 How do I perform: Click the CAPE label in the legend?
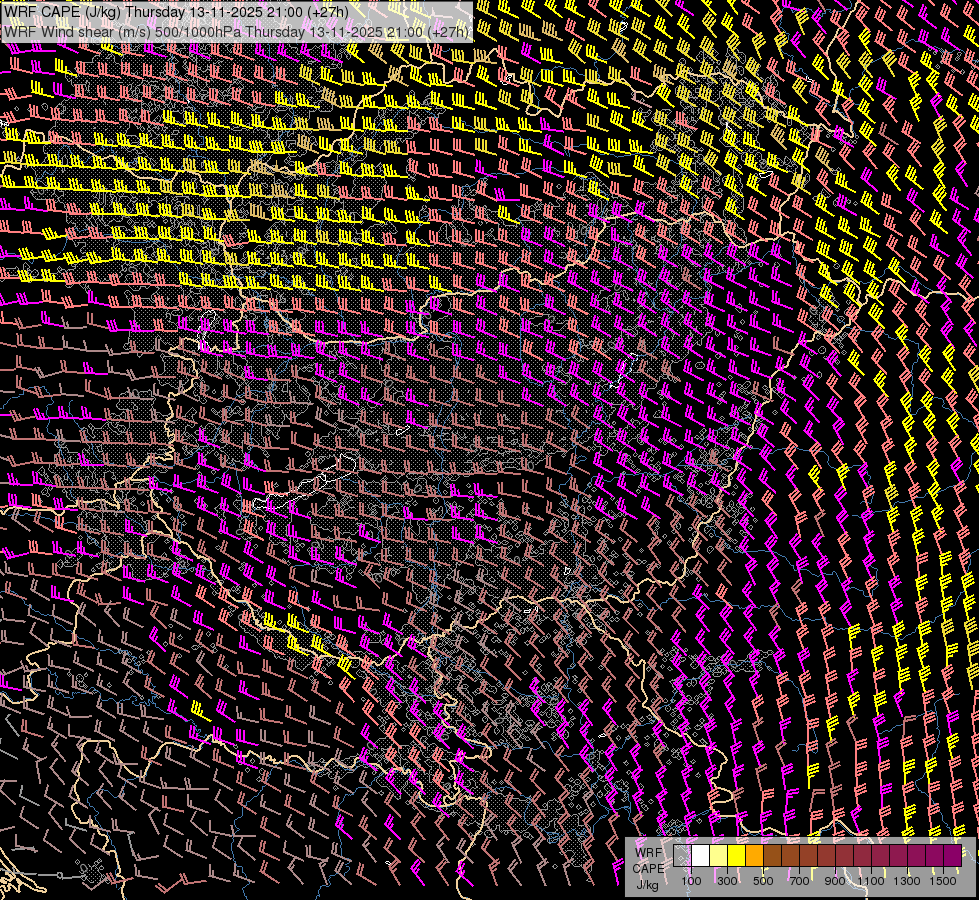648,869
